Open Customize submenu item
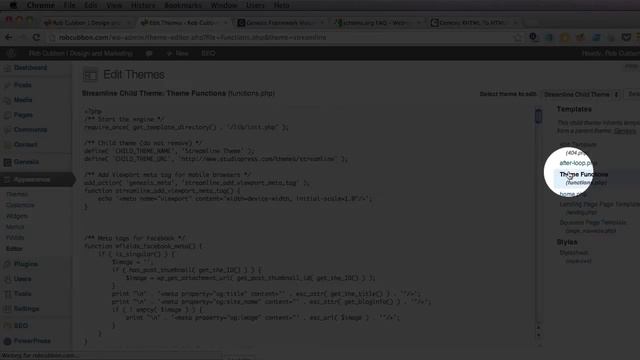 20,205
